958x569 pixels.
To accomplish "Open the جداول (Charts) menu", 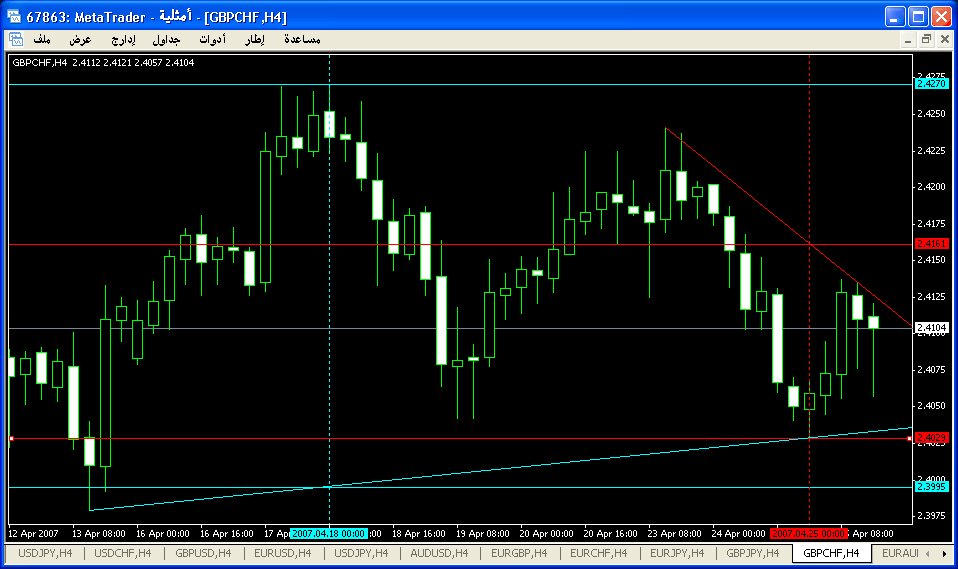I will click(167, 39).
